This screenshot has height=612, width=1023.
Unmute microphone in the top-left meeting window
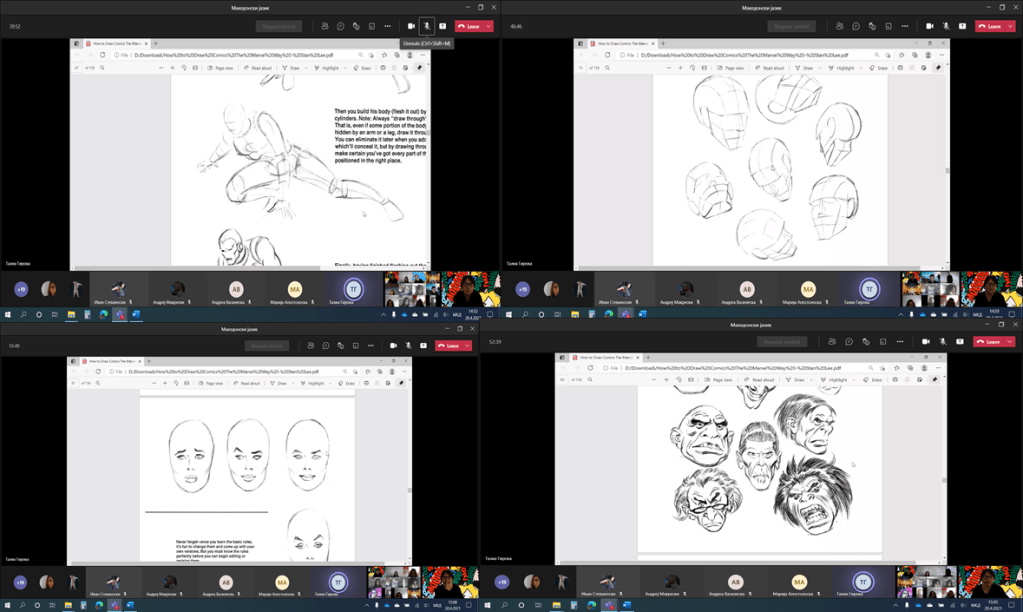tap(427, 26)
